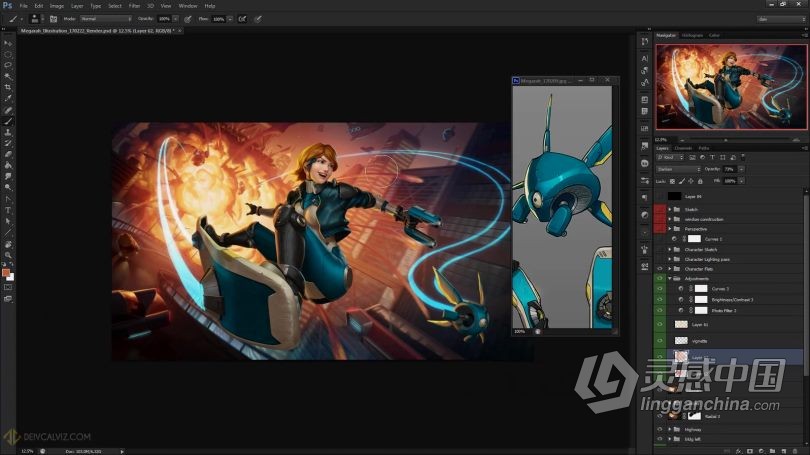Screen dimensions: 810x455
Task: Toggle the Brush panel from options bar
Action: coord(53,19)
